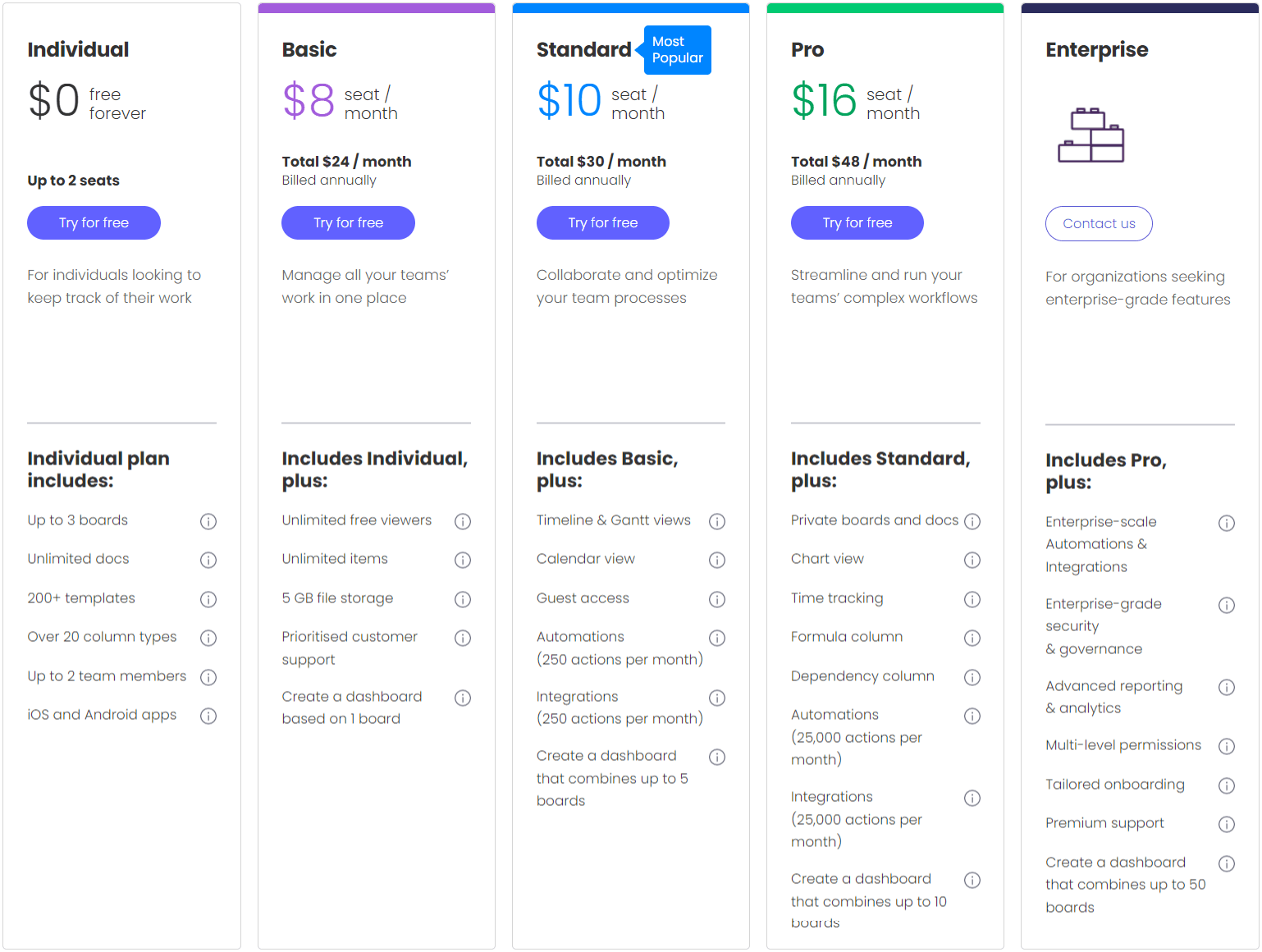Click Try for free on Basic plan
This screenshot has width=1262, height=952.
tap(348, 222)
